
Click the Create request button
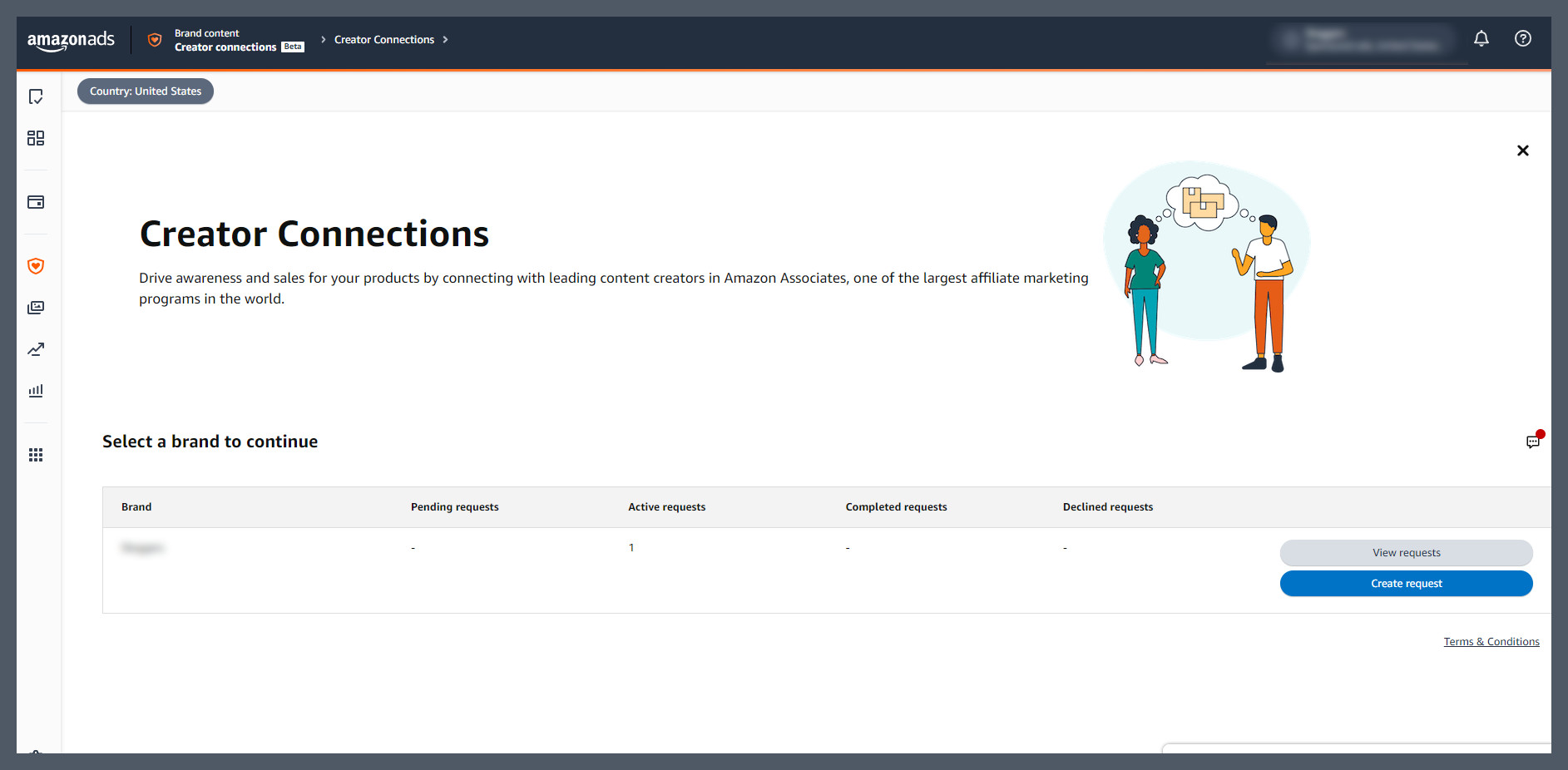[1406, 583]
